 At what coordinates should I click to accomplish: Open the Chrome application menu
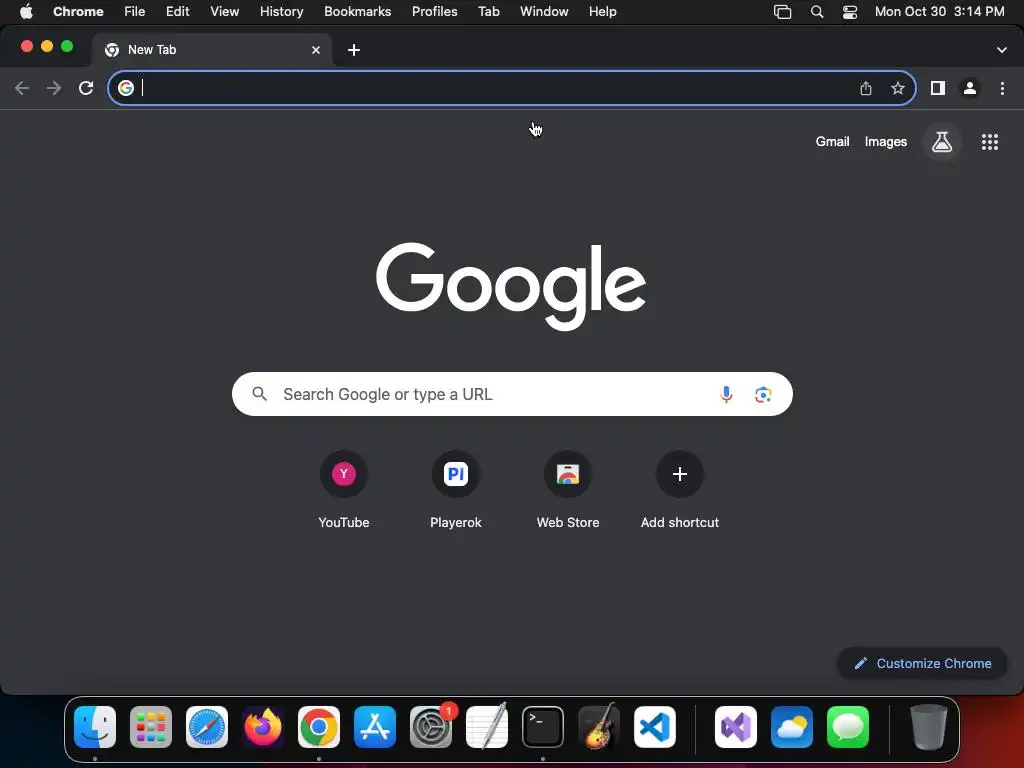[x=78, y=12]
